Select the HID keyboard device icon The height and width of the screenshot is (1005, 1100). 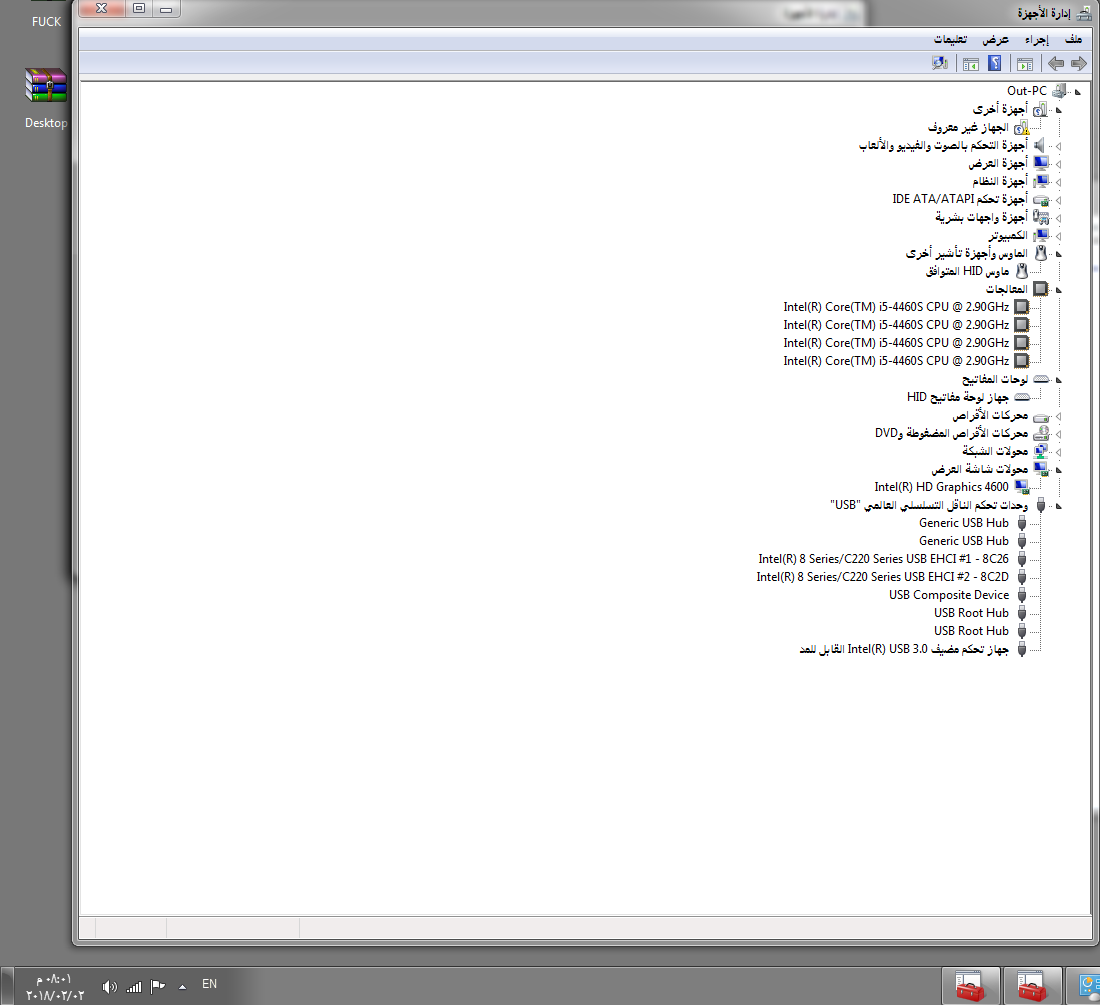click(1022, 397)
